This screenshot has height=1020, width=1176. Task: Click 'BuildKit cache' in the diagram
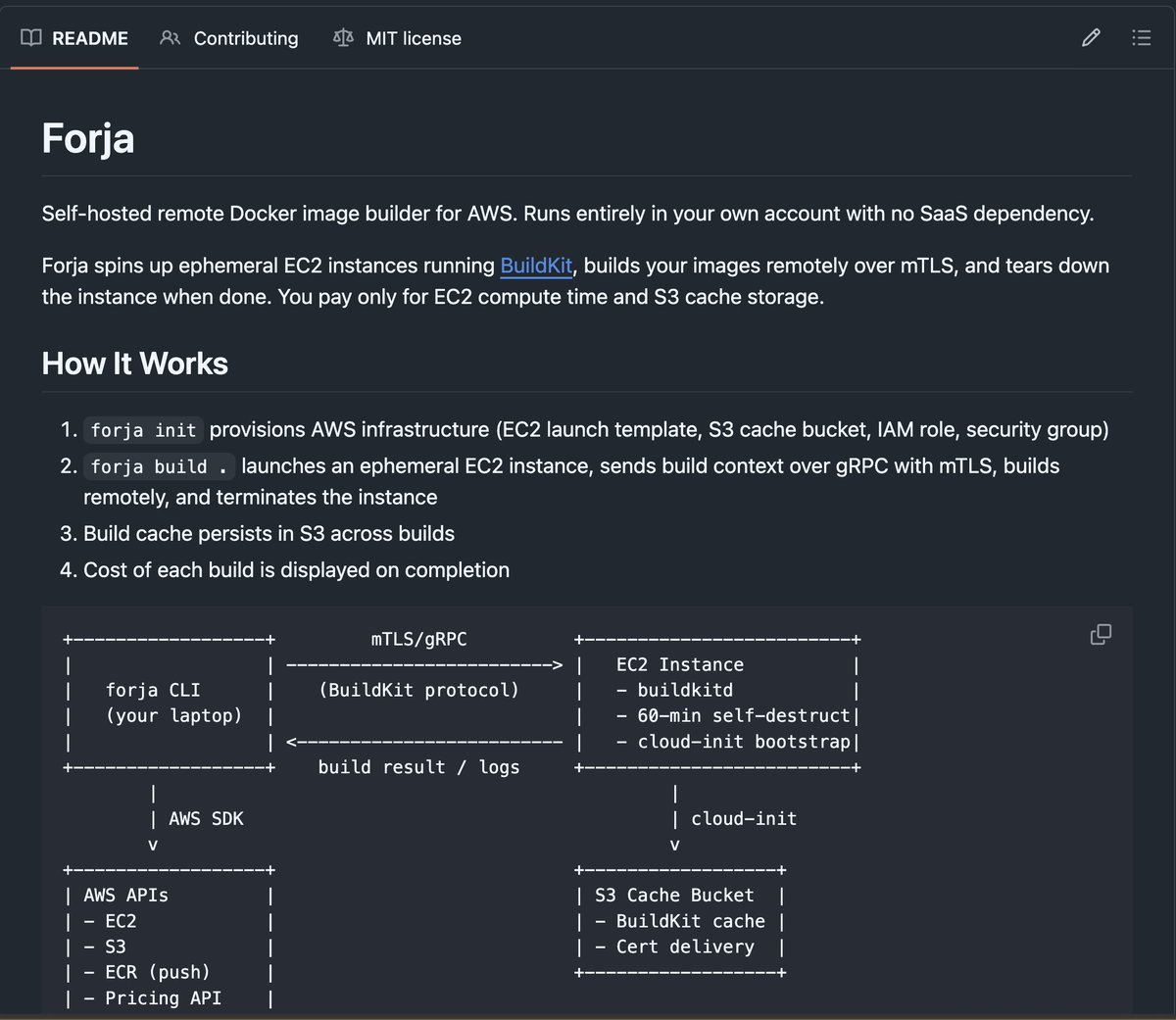691,921
